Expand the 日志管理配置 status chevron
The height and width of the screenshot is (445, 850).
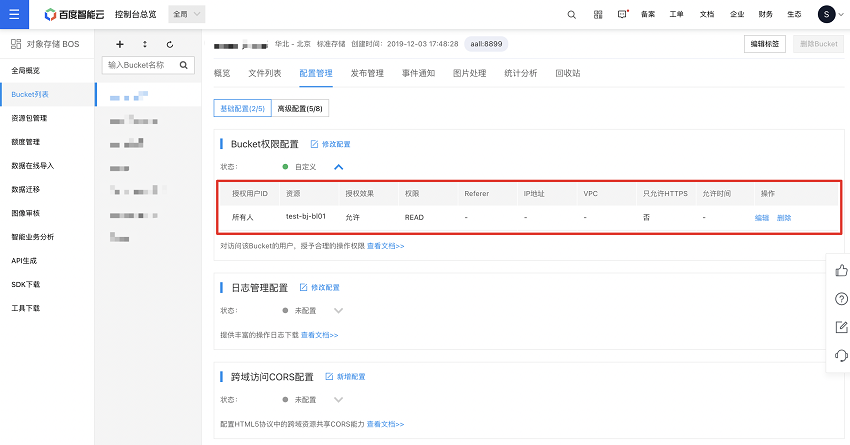coord(338,311)
